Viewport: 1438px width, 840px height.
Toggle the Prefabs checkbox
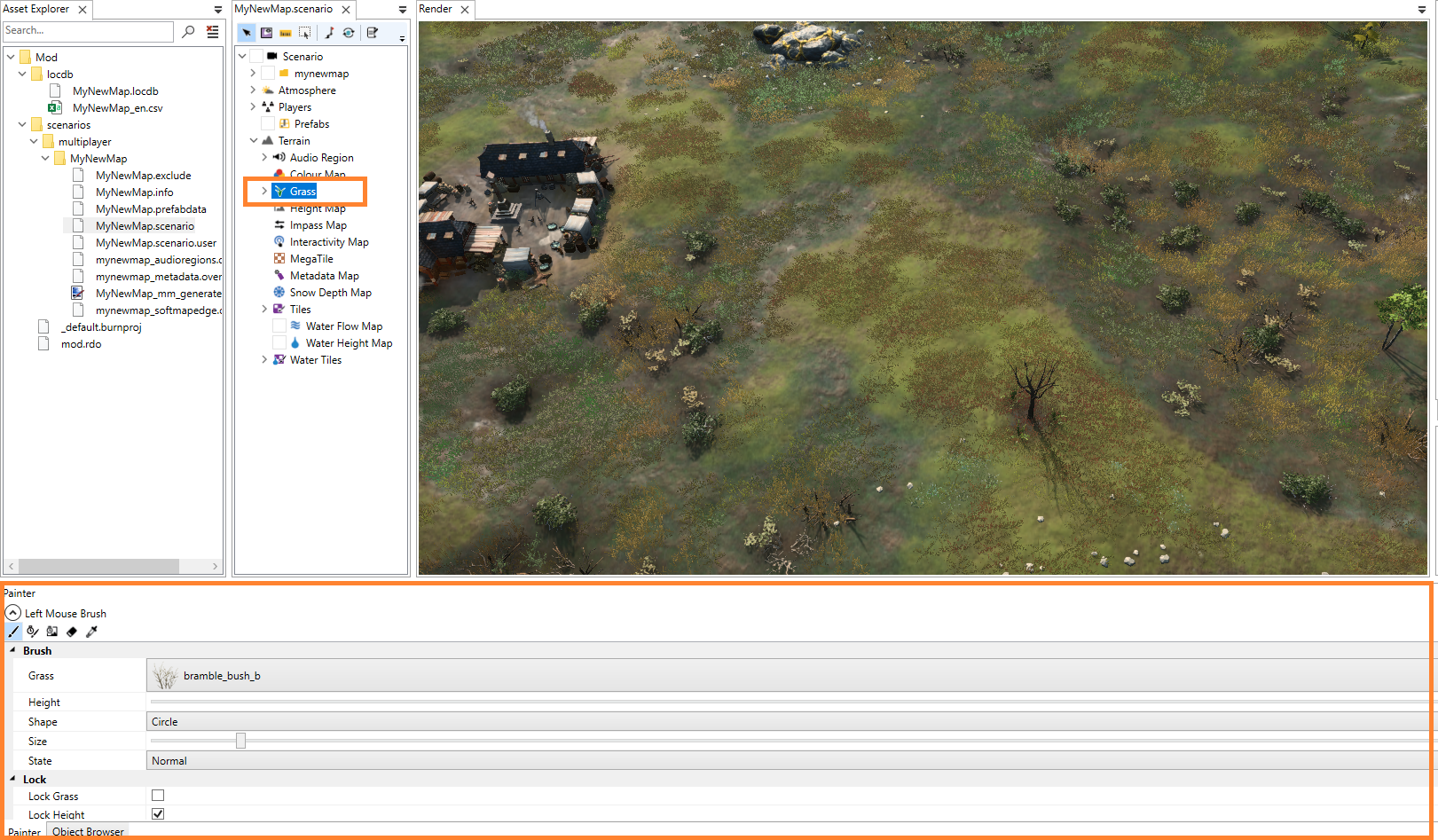coord(267,123)
